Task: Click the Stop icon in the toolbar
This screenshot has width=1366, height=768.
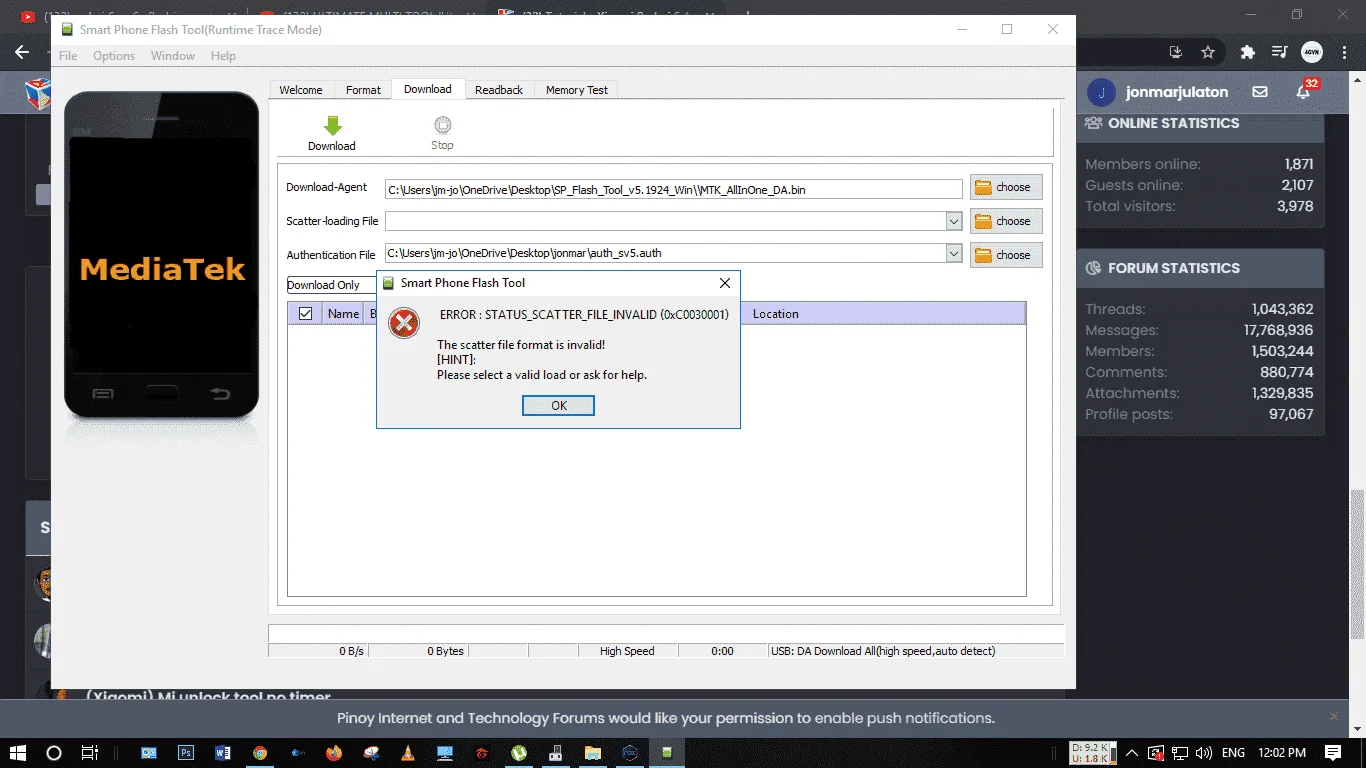Action: [x=442, y=125]
